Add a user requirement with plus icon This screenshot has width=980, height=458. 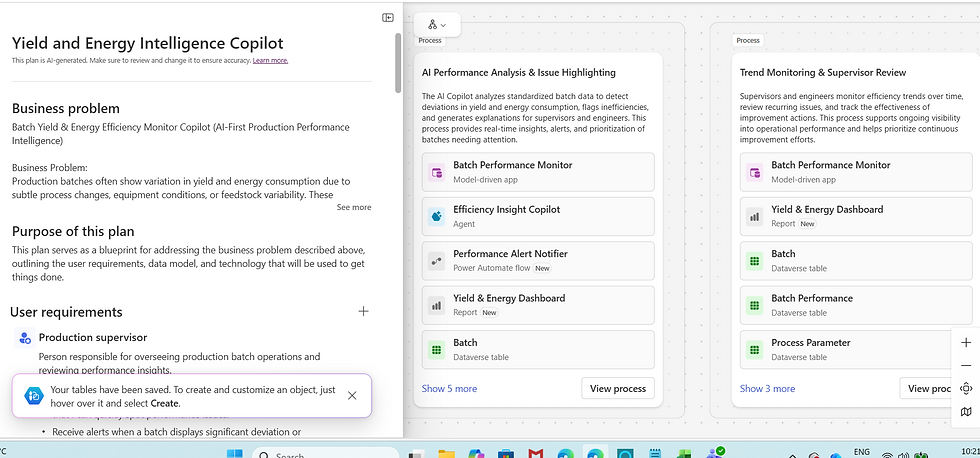363,312
